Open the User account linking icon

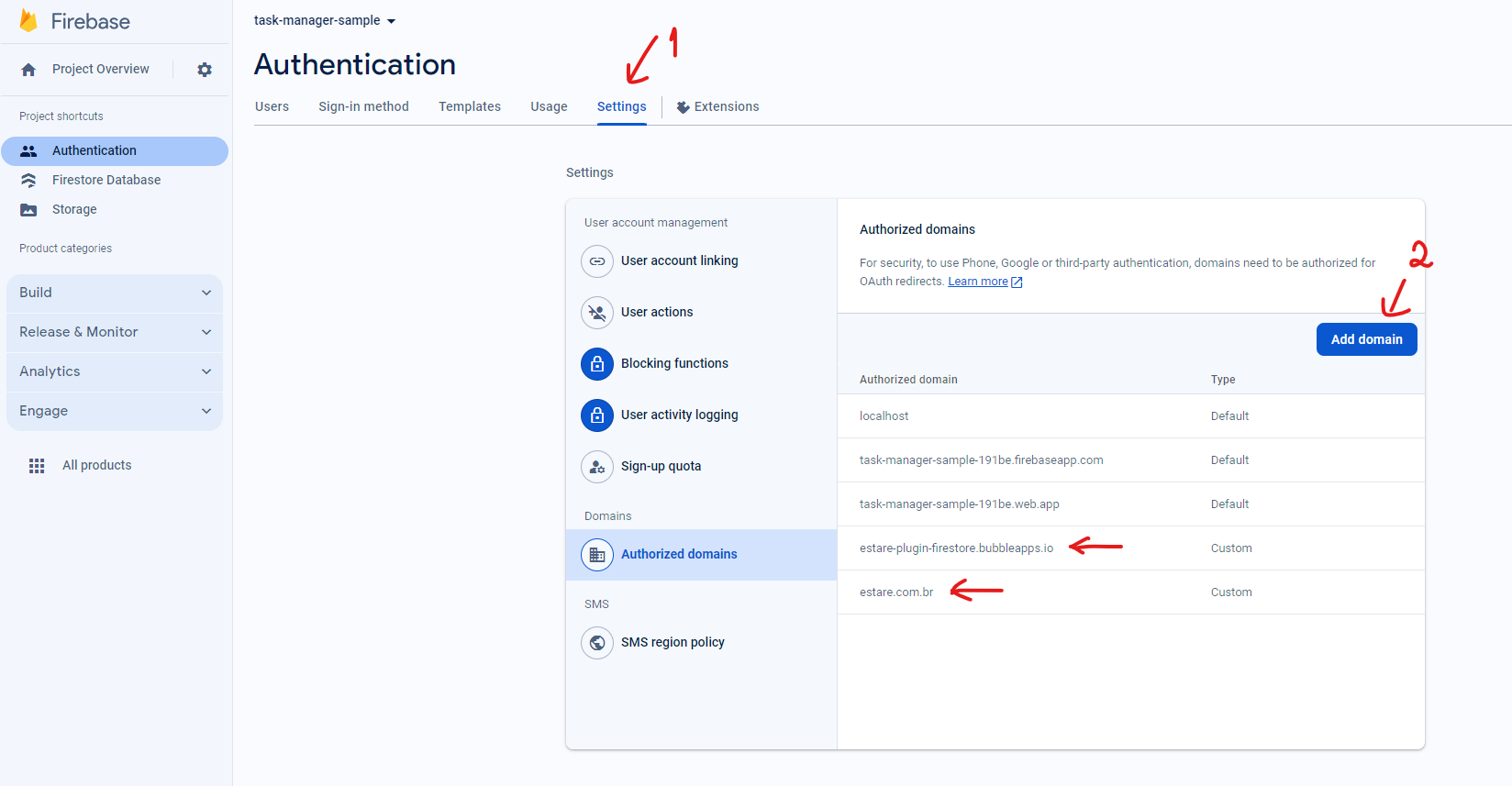click(597, 261)
